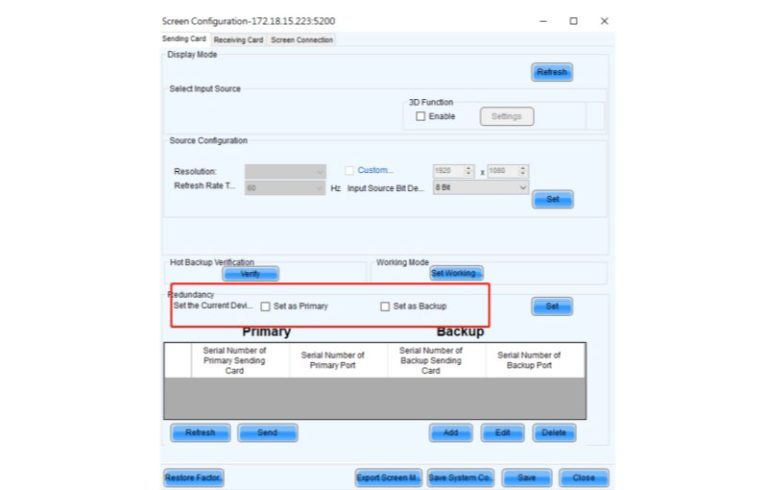Enable the 3D Function checkbox
Screen dimensions: 768x490
tap(420, 117)
